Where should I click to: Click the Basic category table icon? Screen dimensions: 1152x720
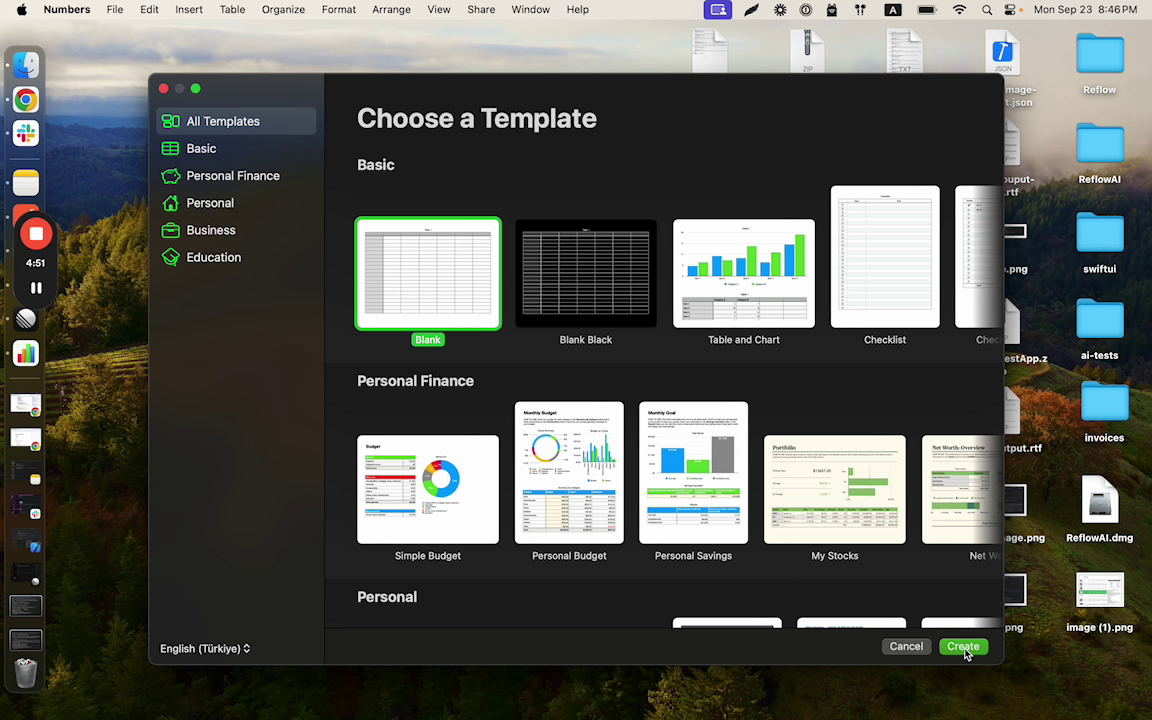point(170,148)
